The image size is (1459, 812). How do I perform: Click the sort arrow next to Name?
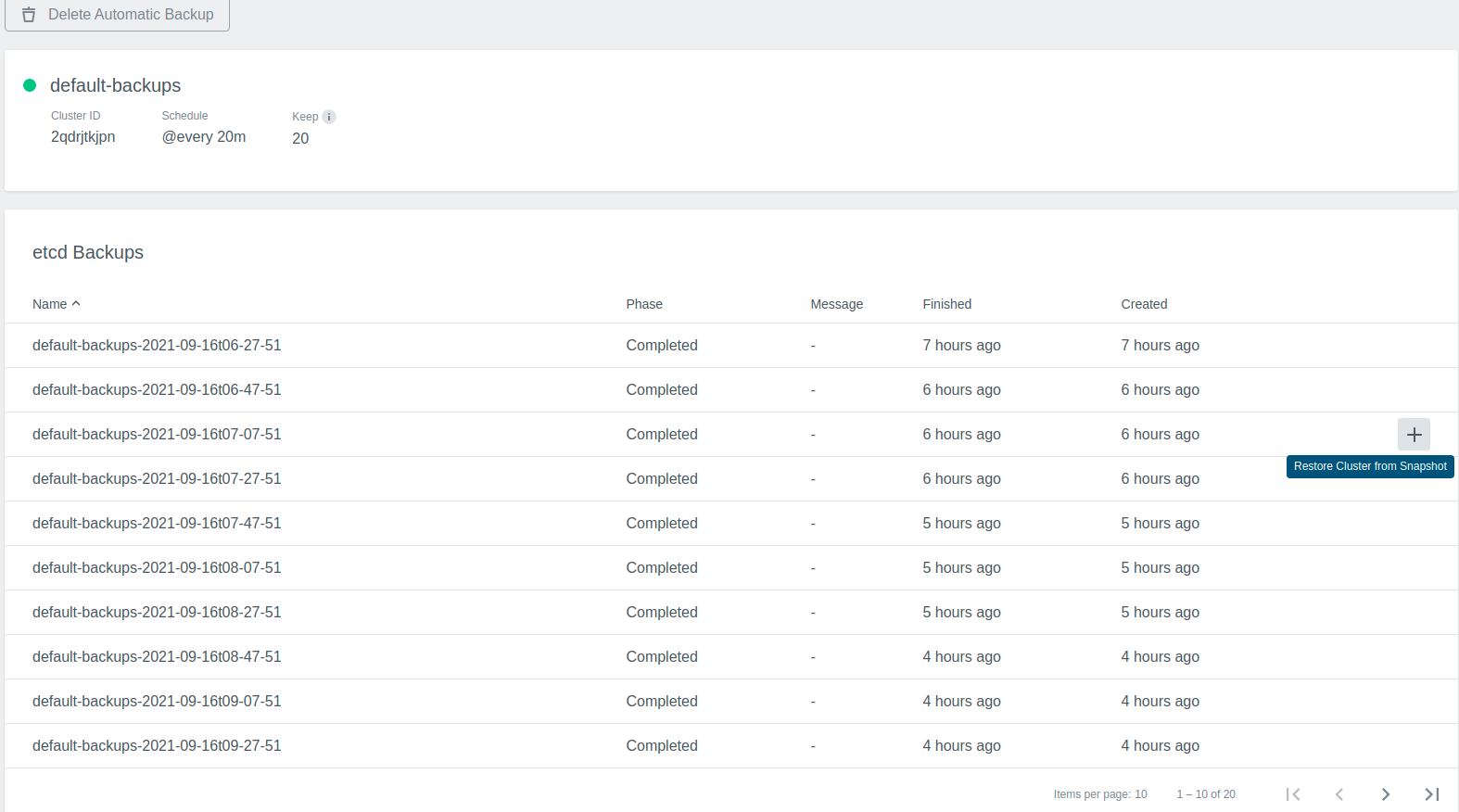(76, 304)
